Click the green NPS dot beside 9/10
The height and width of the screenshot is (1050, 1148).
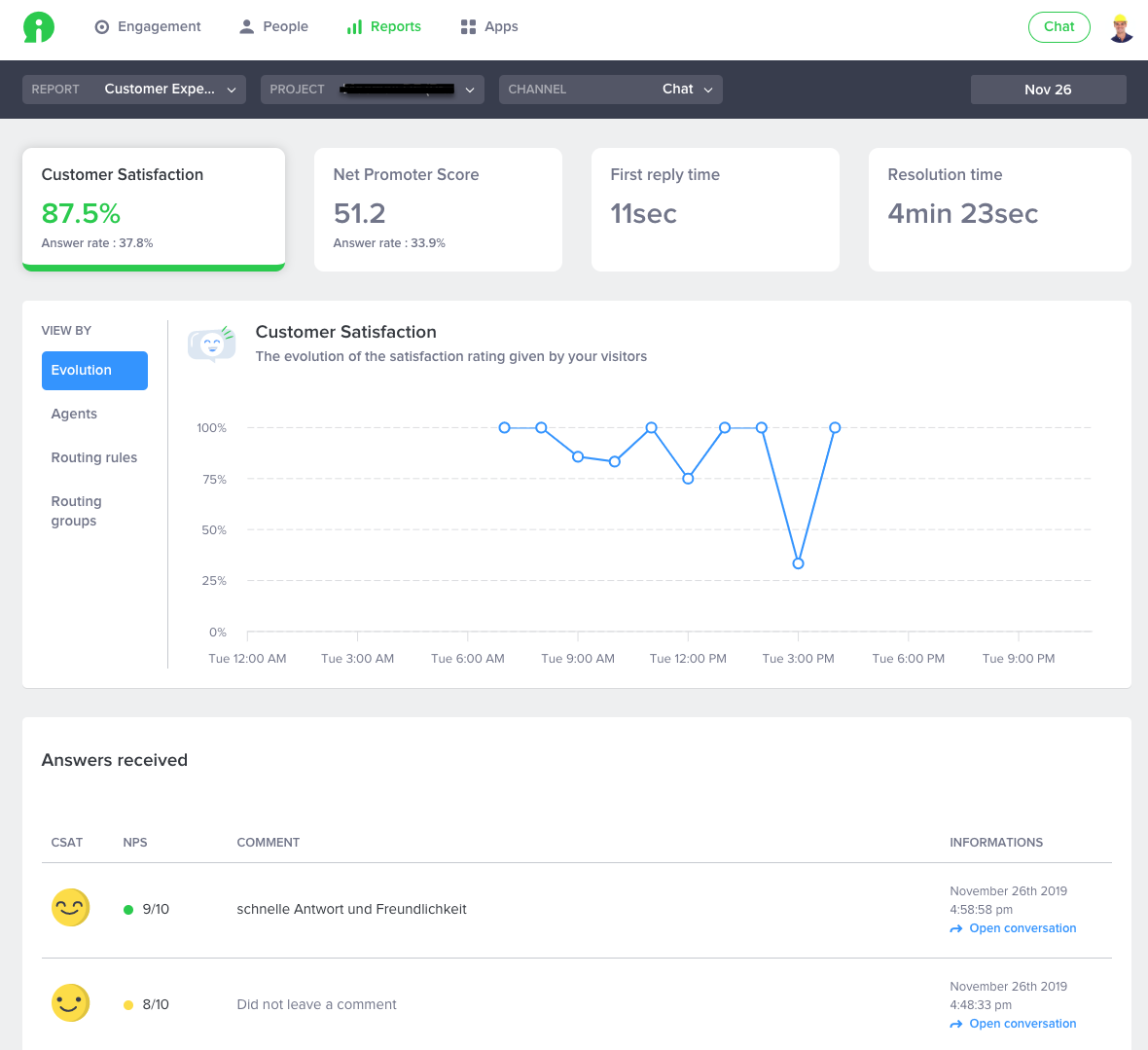128,910
